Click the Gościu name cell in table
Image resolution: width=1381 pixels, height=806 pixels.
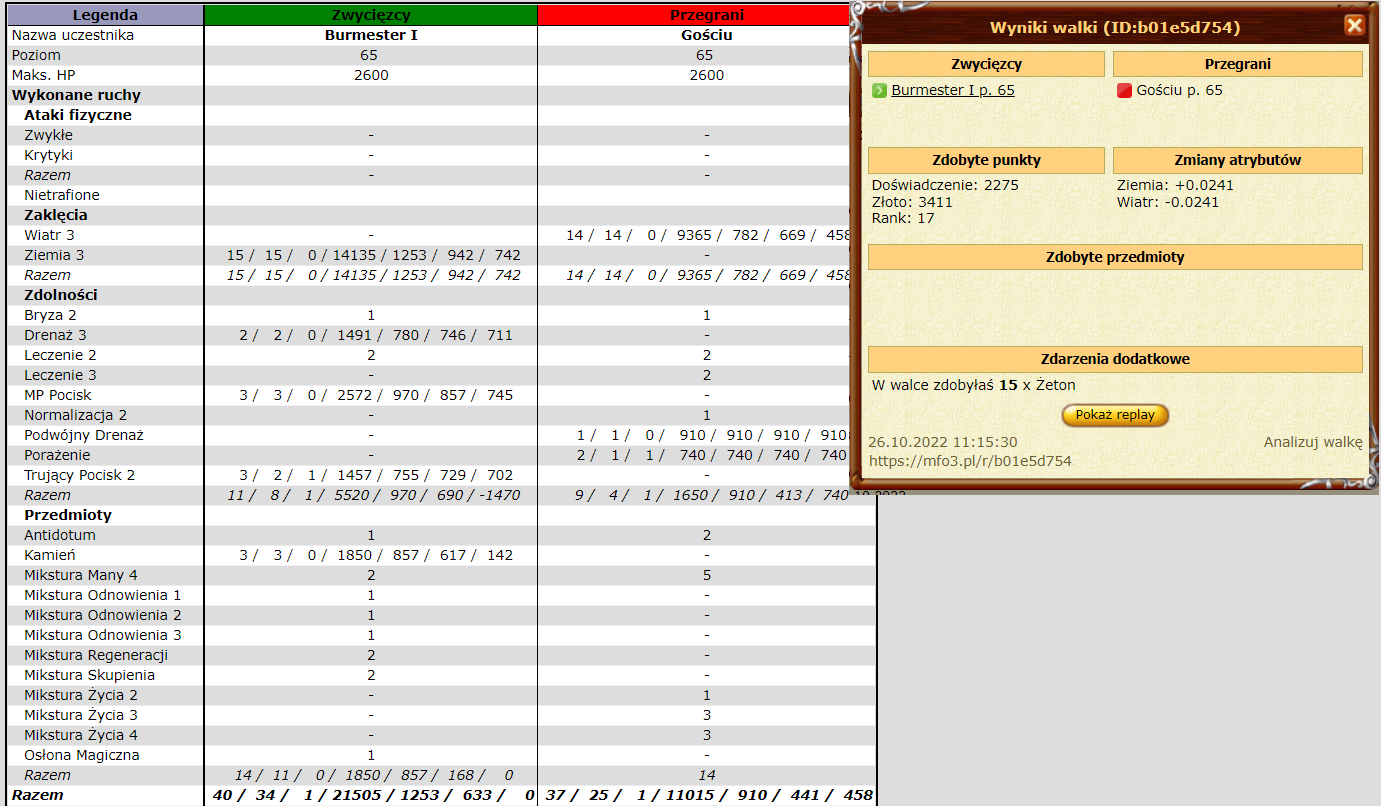click(707, 35)
